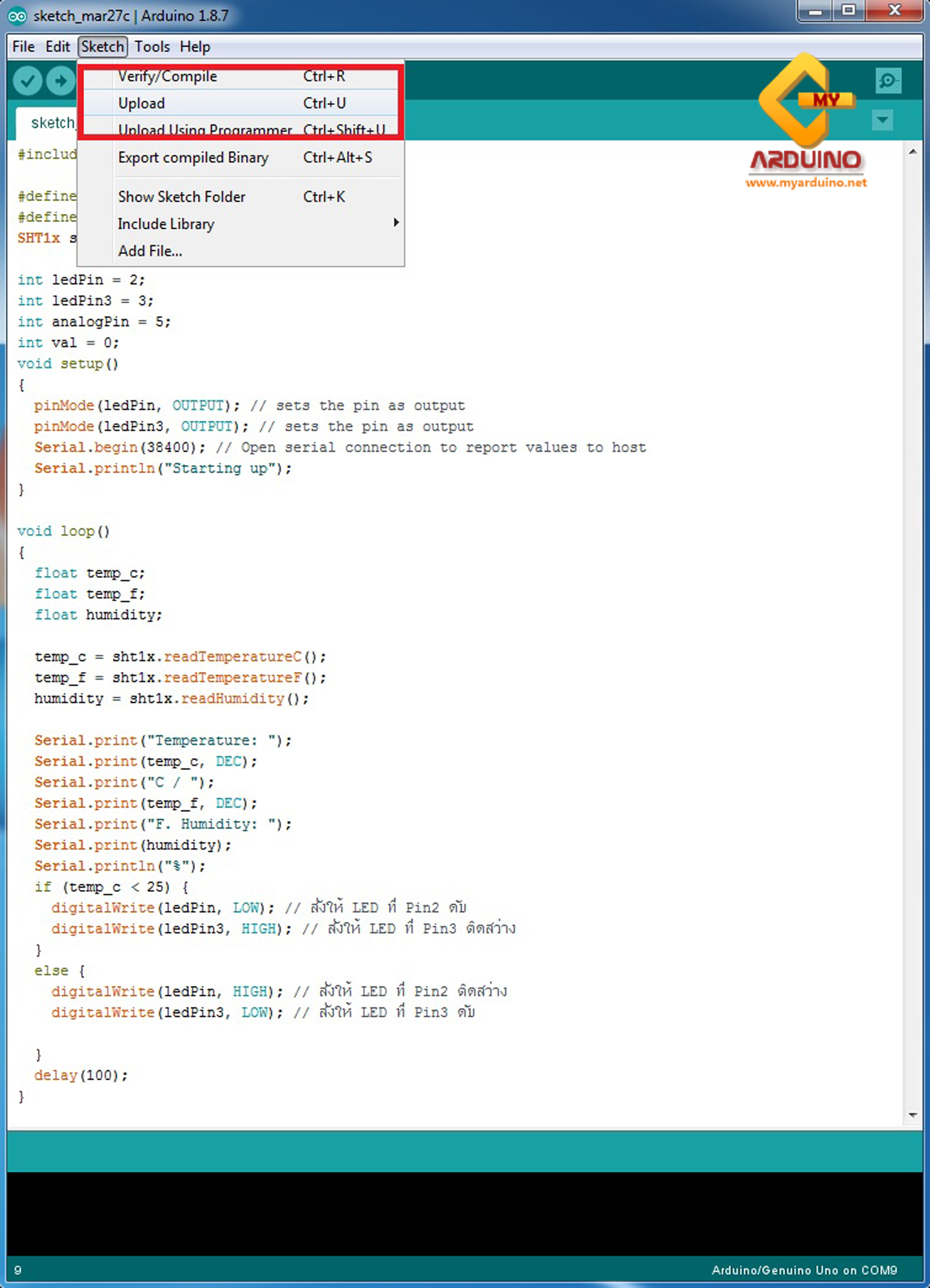The image size is (930, 1288).
Task: Open the Tools menu
Action: (x=152, y=46)
